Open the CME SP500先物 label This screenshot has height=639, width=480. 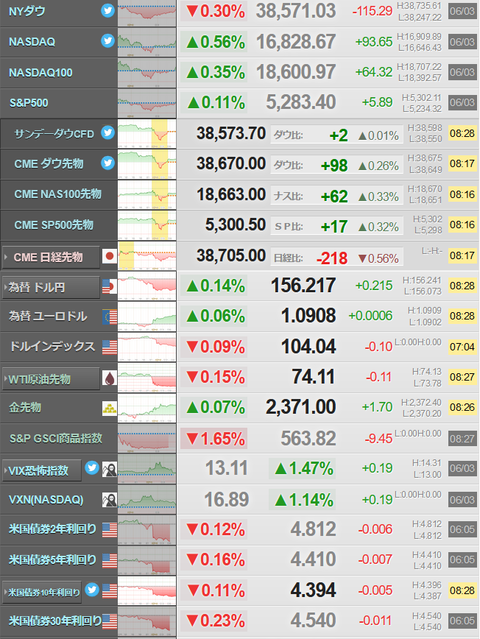click(54, 225)
